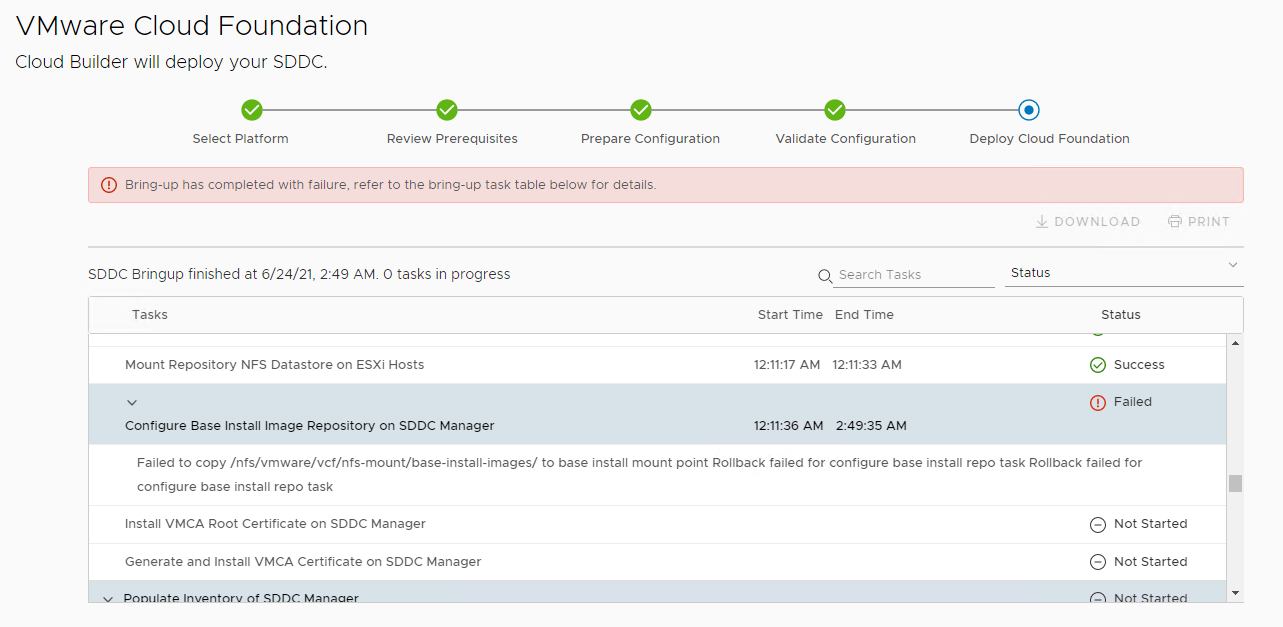Click the 12:11:17 AM start time cell
This screenshot has height=627, width=1283.
tap(787, 365)
